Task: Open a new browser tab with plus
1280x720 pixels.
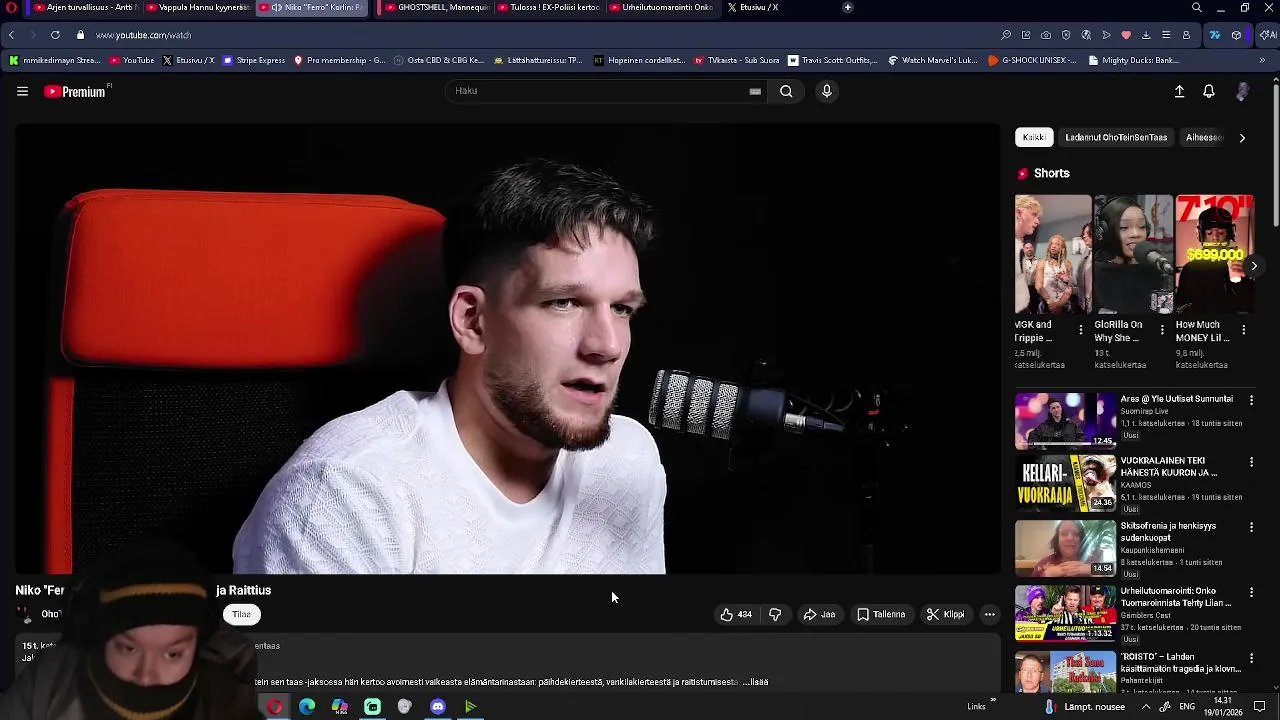Action: (x=847, y=8)
